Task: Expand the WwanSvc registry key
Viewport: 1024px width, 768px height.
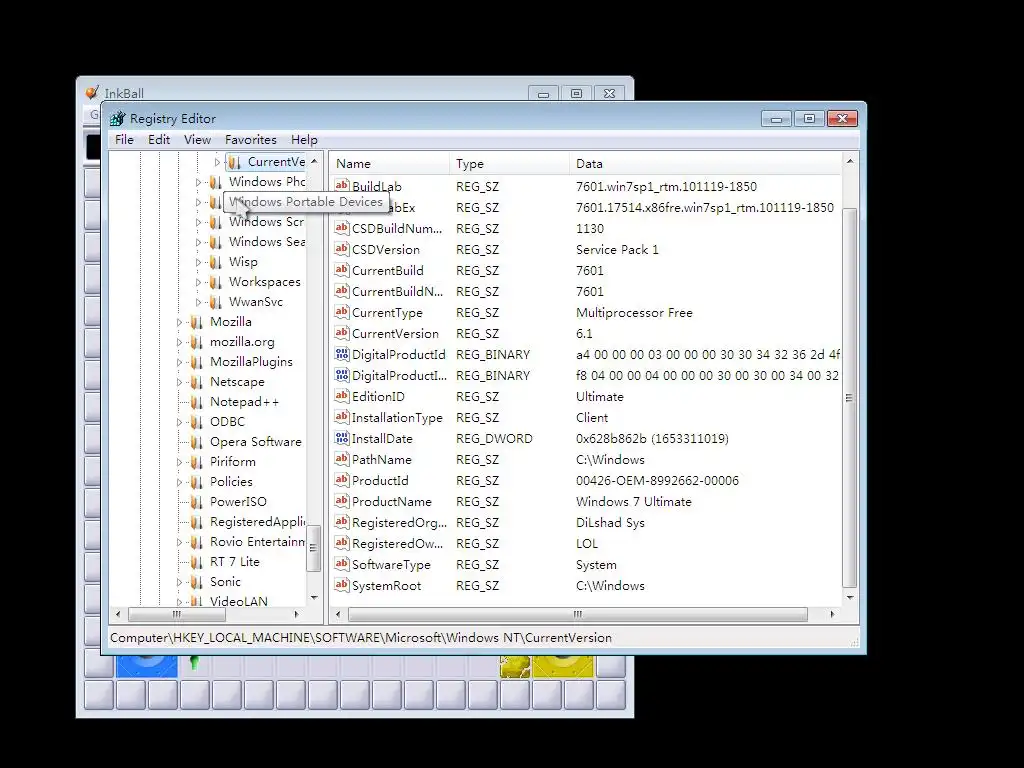Action: (x=199, y=302)
